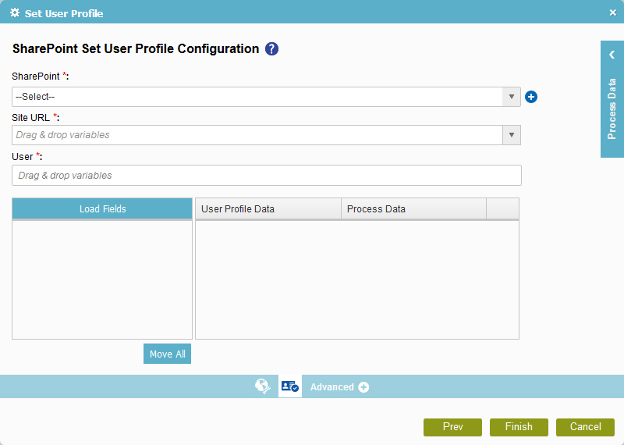Click the Prev button
The height and width of the screenshot is (445, 624).
coord(452,427)
